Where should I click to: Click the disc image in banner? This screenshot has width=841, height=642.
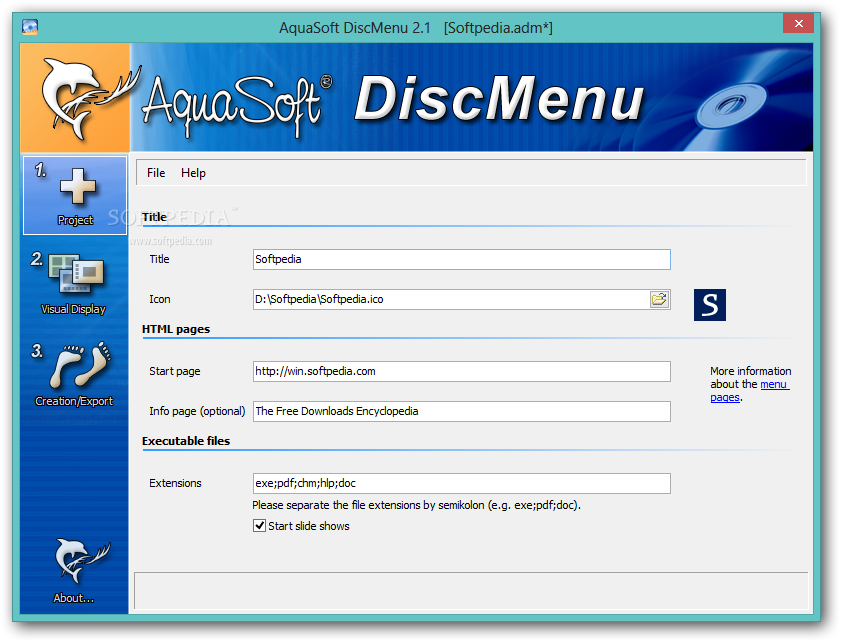point(732,106)
